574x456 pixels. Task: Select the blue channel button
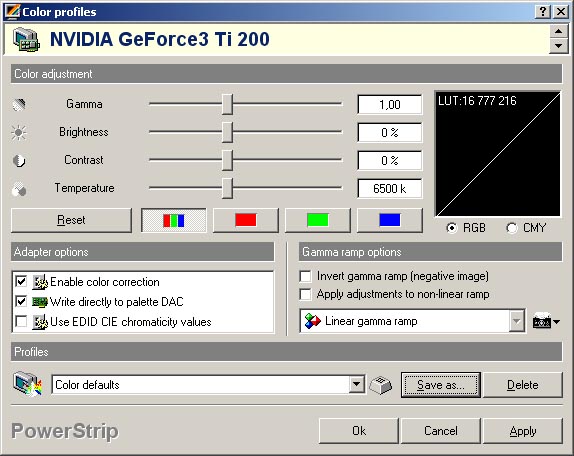click(x=390, y=220)
